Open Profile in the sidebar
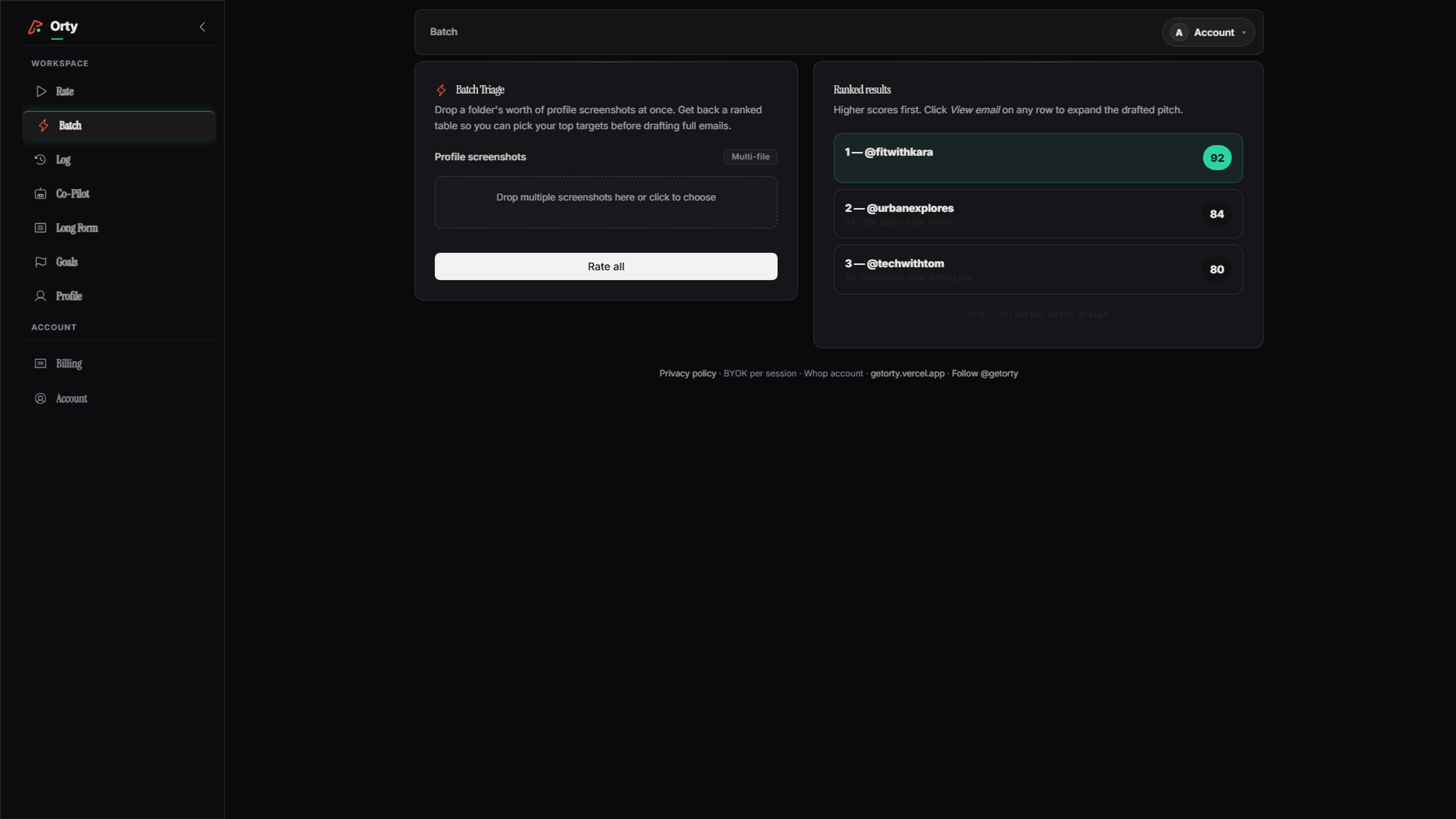1456x819 pixels. [118, 296]
